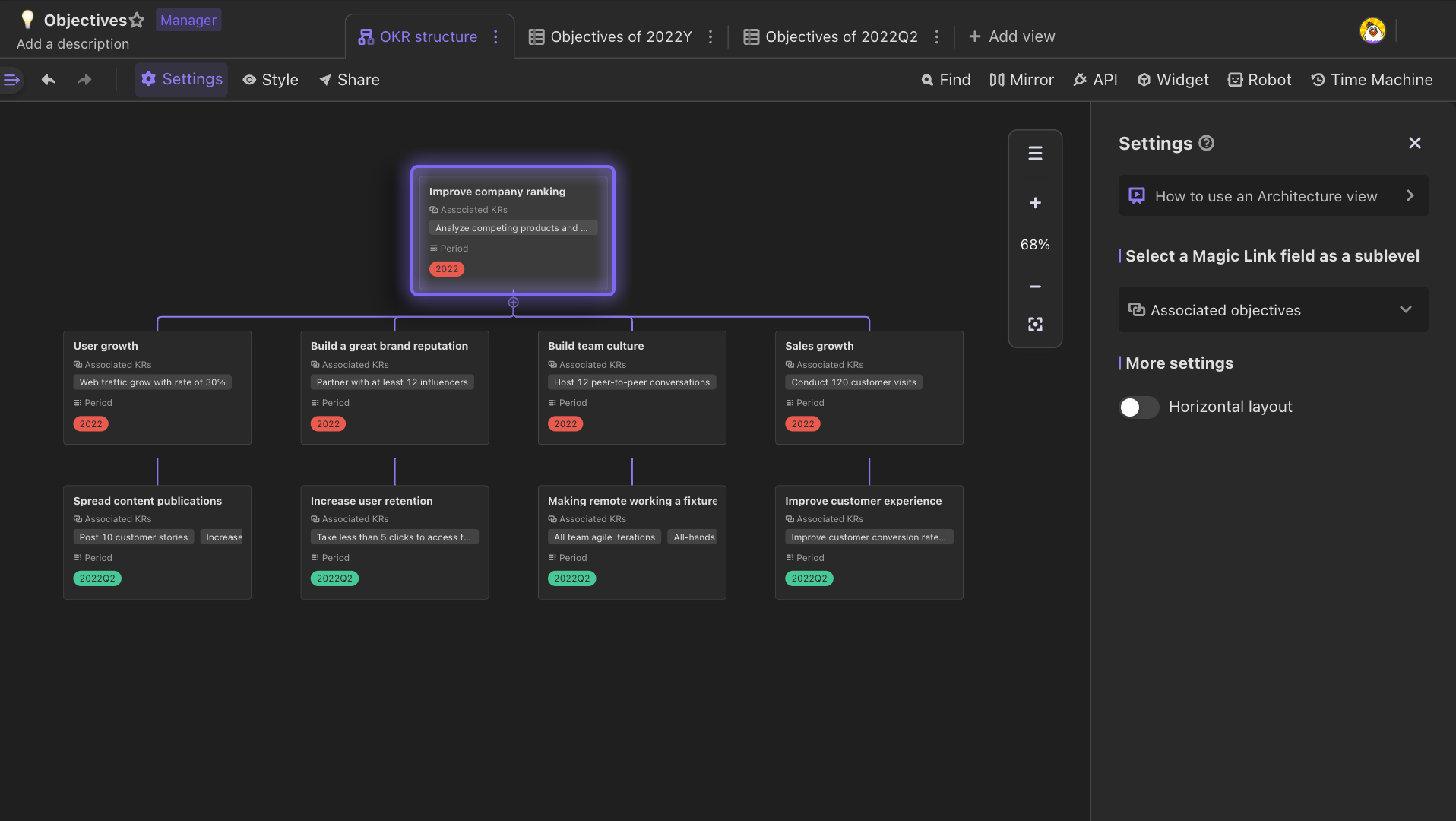1456x821 pixels.
Task: Open OKR structure tab more menu
Action: [495, 36]
